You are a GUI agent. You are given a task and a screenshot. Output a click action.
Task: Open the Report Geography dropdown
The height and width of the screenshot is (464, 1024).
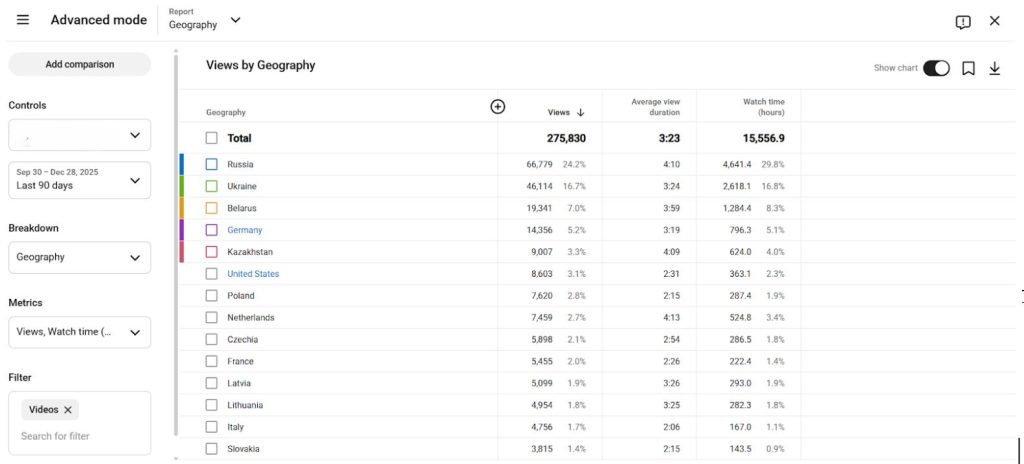click(x=204, y=20)
